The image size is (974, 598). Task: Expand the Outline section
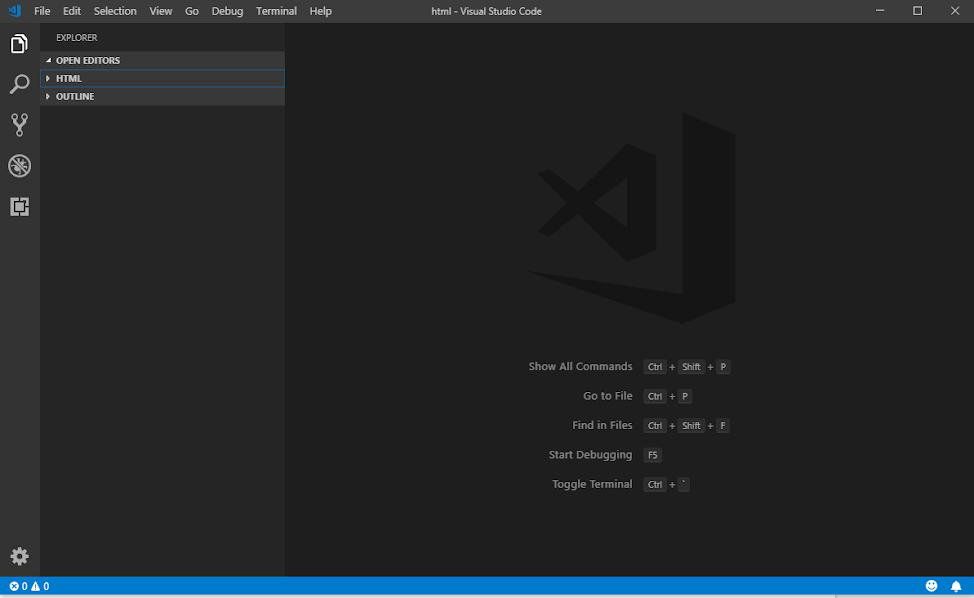click(75, 97)
